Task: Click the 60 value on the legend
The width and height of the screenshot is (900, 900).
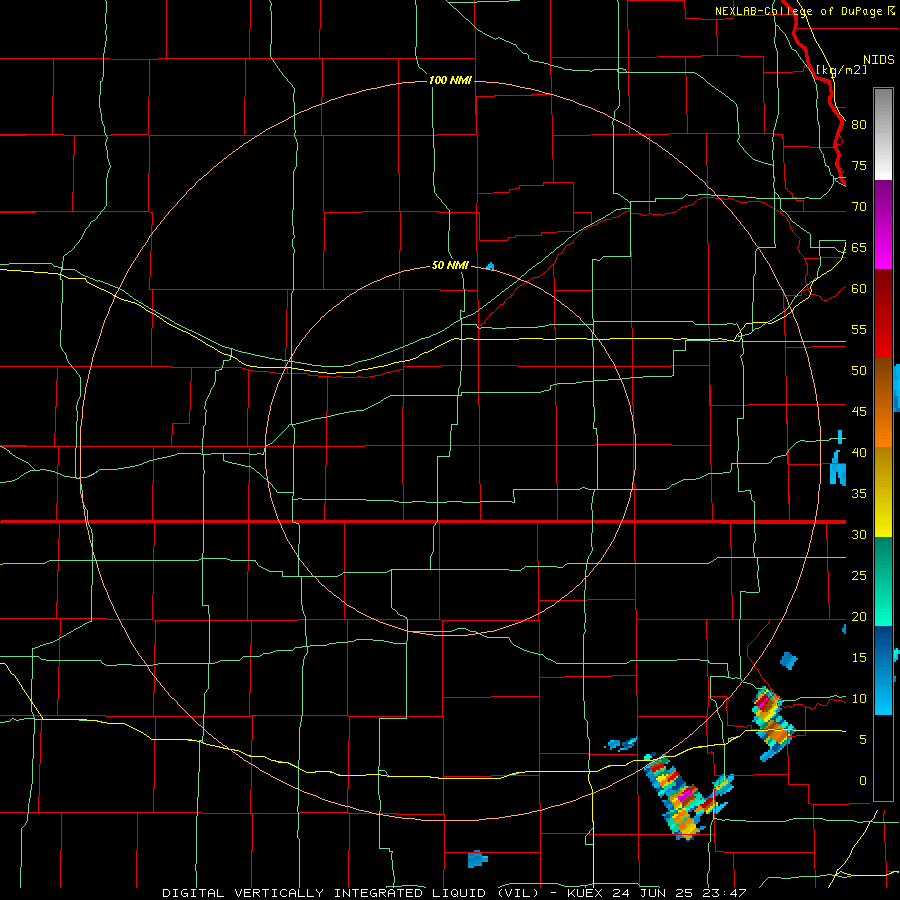Action: click(x=859, y=289)
